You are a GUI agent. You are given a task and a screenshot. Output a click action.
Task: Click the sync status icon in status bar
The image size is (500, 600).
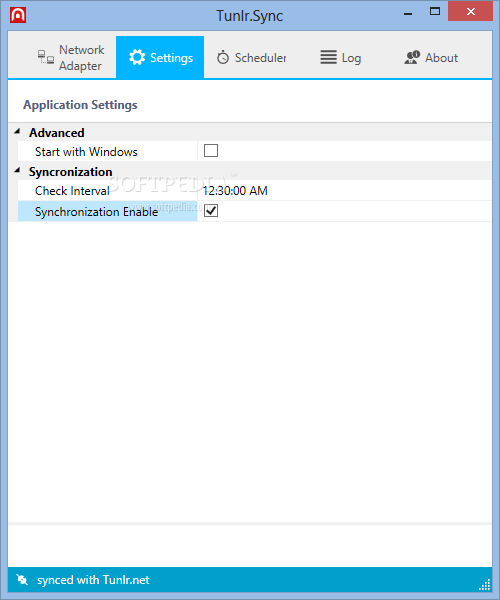pos(22,580)
